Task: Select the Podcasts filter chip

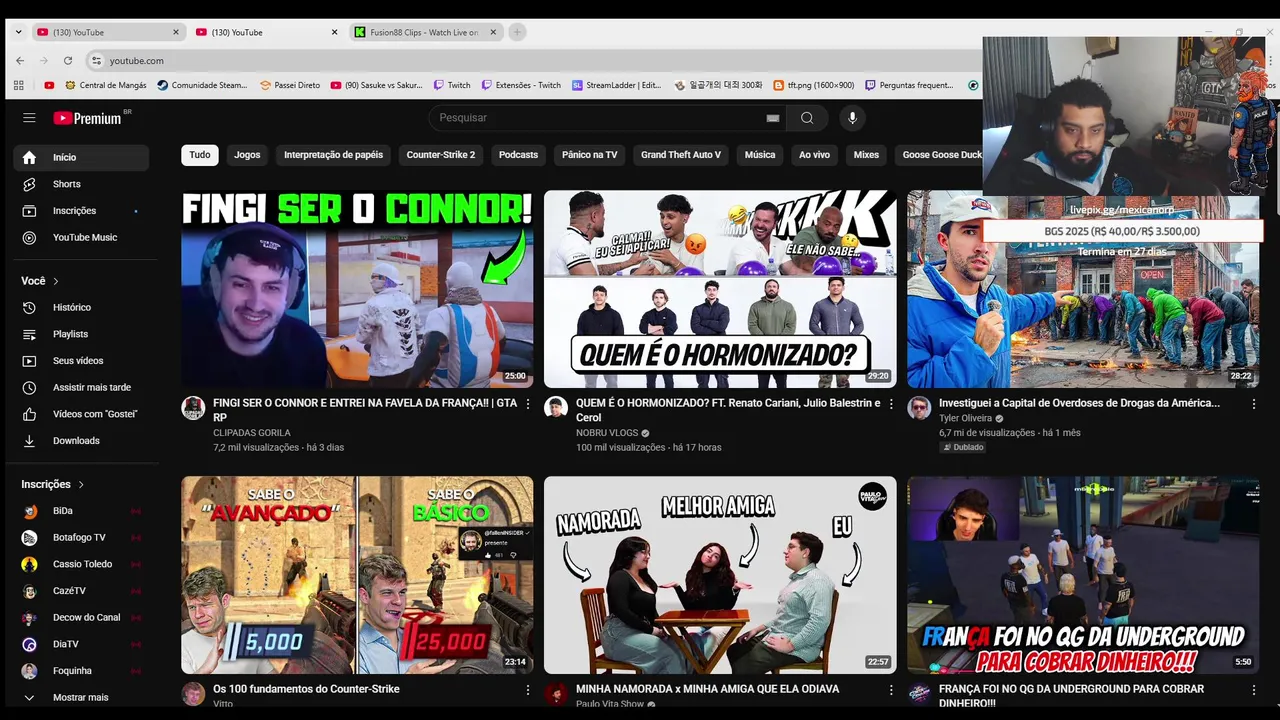Action: [x=518, y=155]
